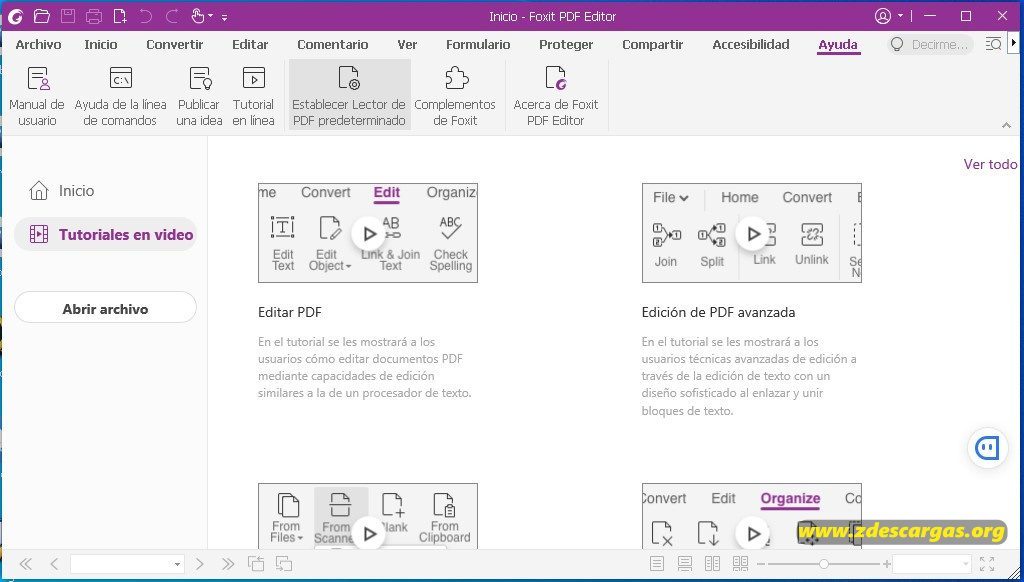The height and width of the screenshot is (582, 1024).
Task: Click the Edición de PDF avanzada title
Action: pyautogui.click(x=718, y=312)
